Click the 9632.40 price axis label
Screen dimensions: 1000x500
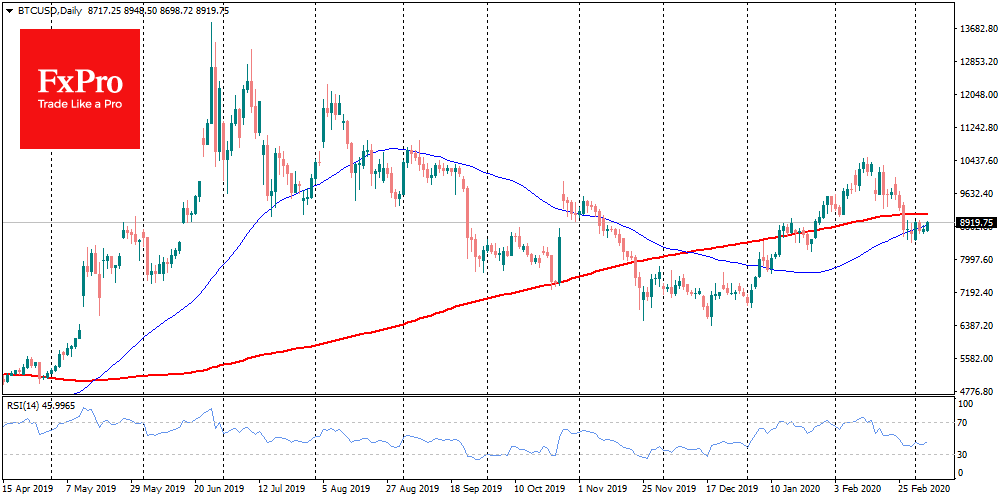pos(974,194)
